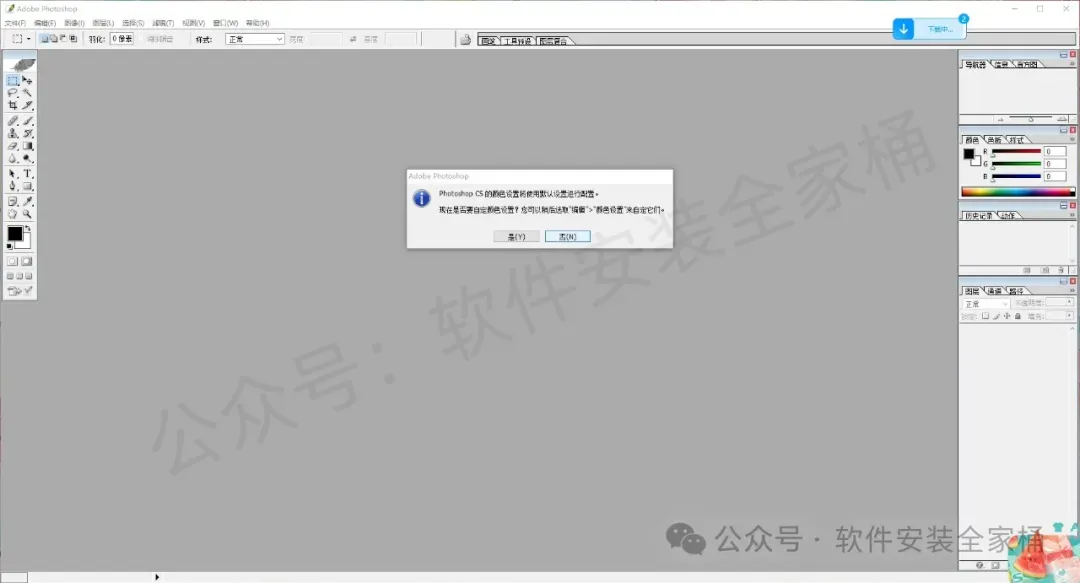Image resolution: width=1080 pixels, height=583 pixels.
Task: Select the Slice tool
Action: pos(27,105)
